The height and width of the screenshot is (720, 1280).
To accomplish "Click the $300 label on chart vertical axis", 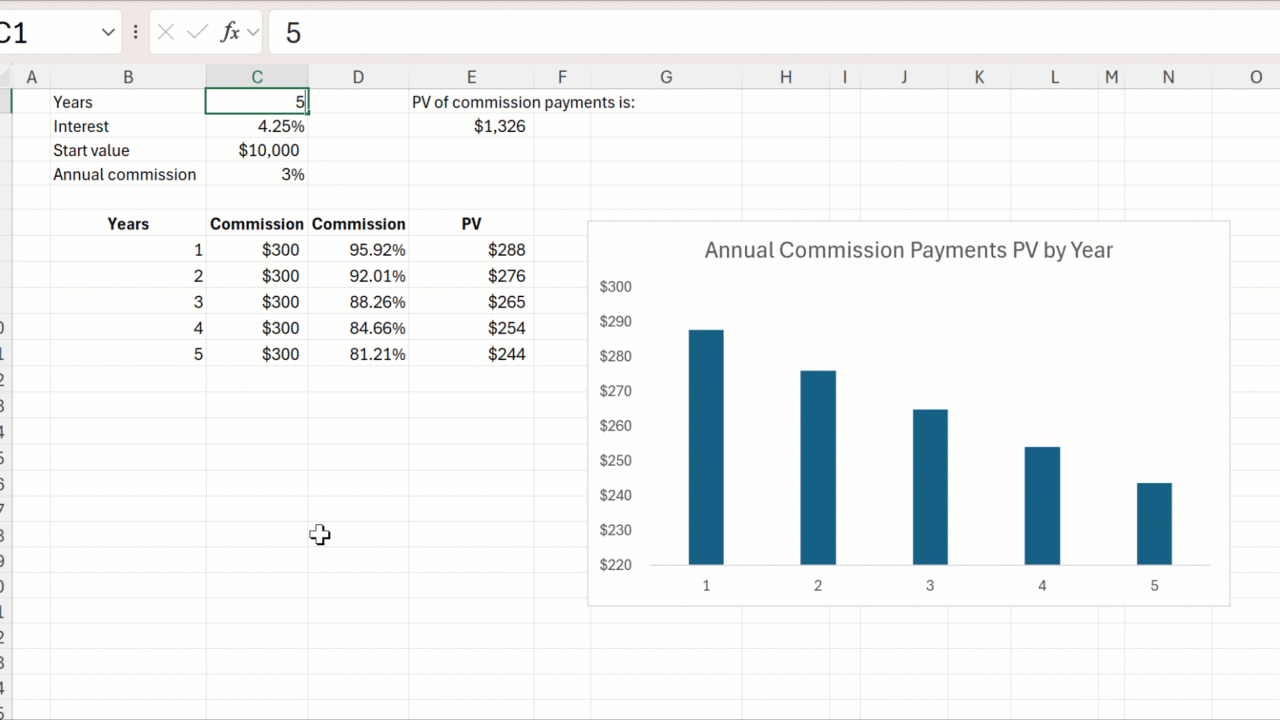I will [615, 287].
